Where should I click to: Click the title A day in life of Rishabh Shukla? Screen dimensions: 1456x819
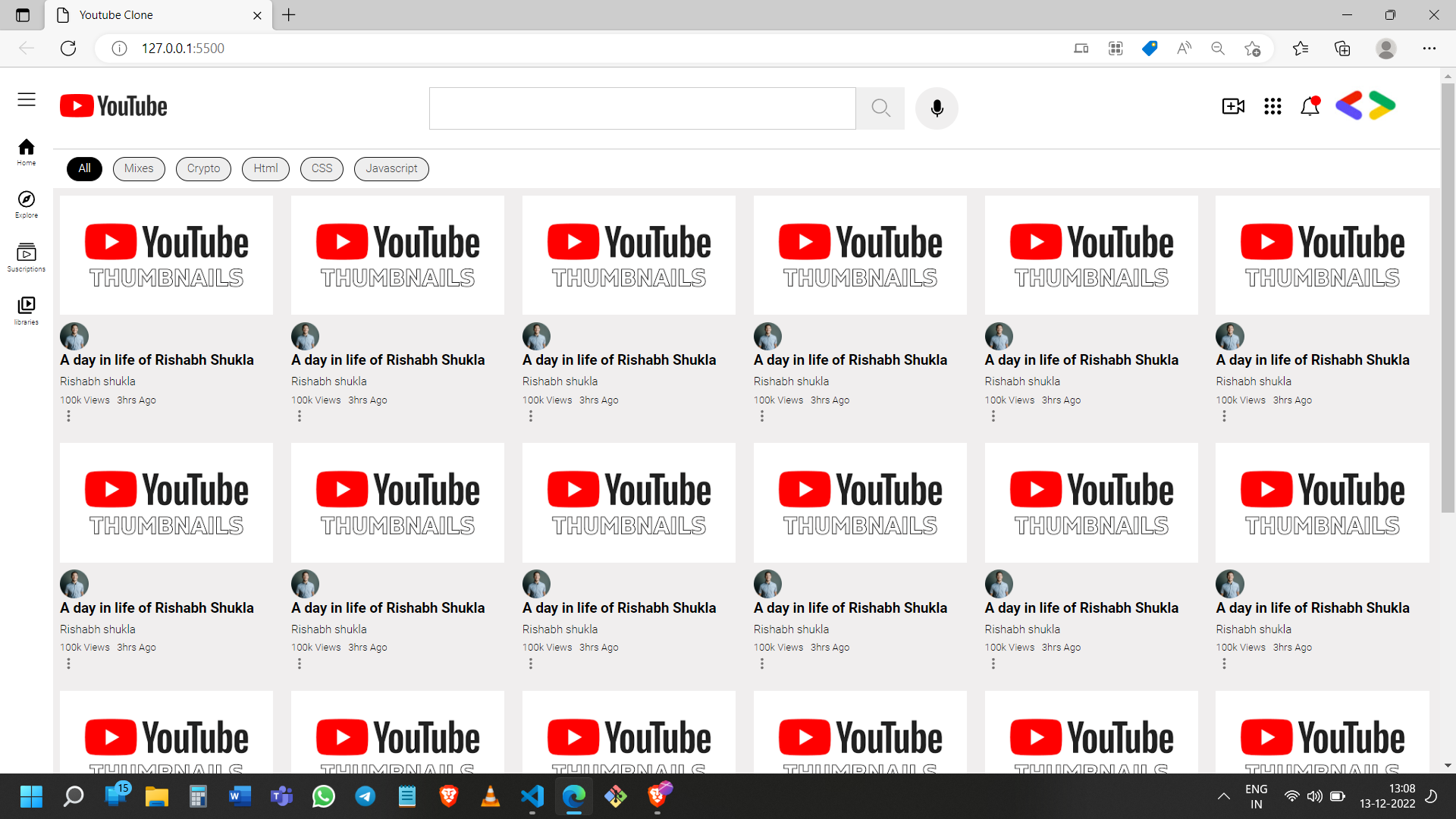pyautogui.click(x=157, y=359)
